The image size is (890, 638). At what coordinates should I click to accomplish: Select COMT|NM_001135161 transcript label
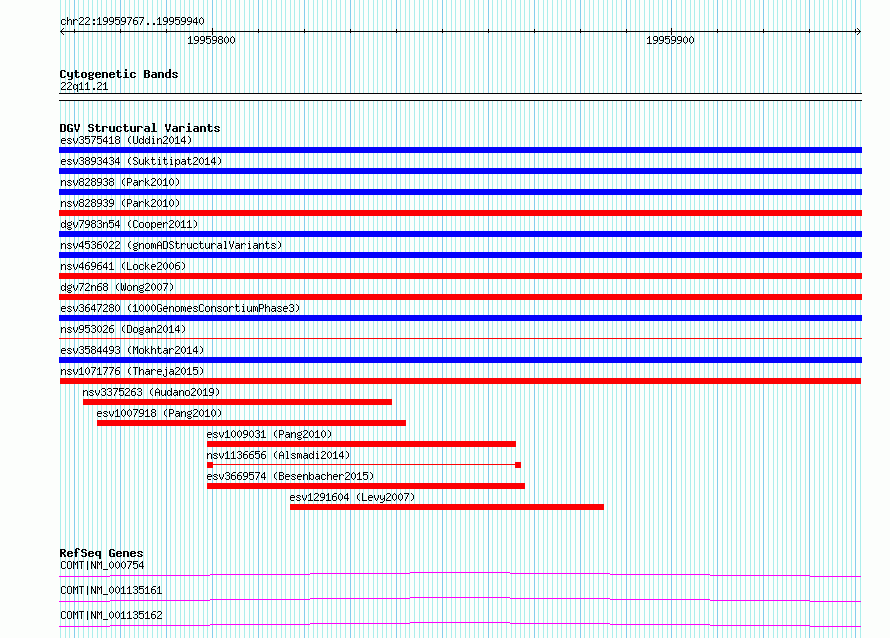pyautogui.click(x=111, y=590)
